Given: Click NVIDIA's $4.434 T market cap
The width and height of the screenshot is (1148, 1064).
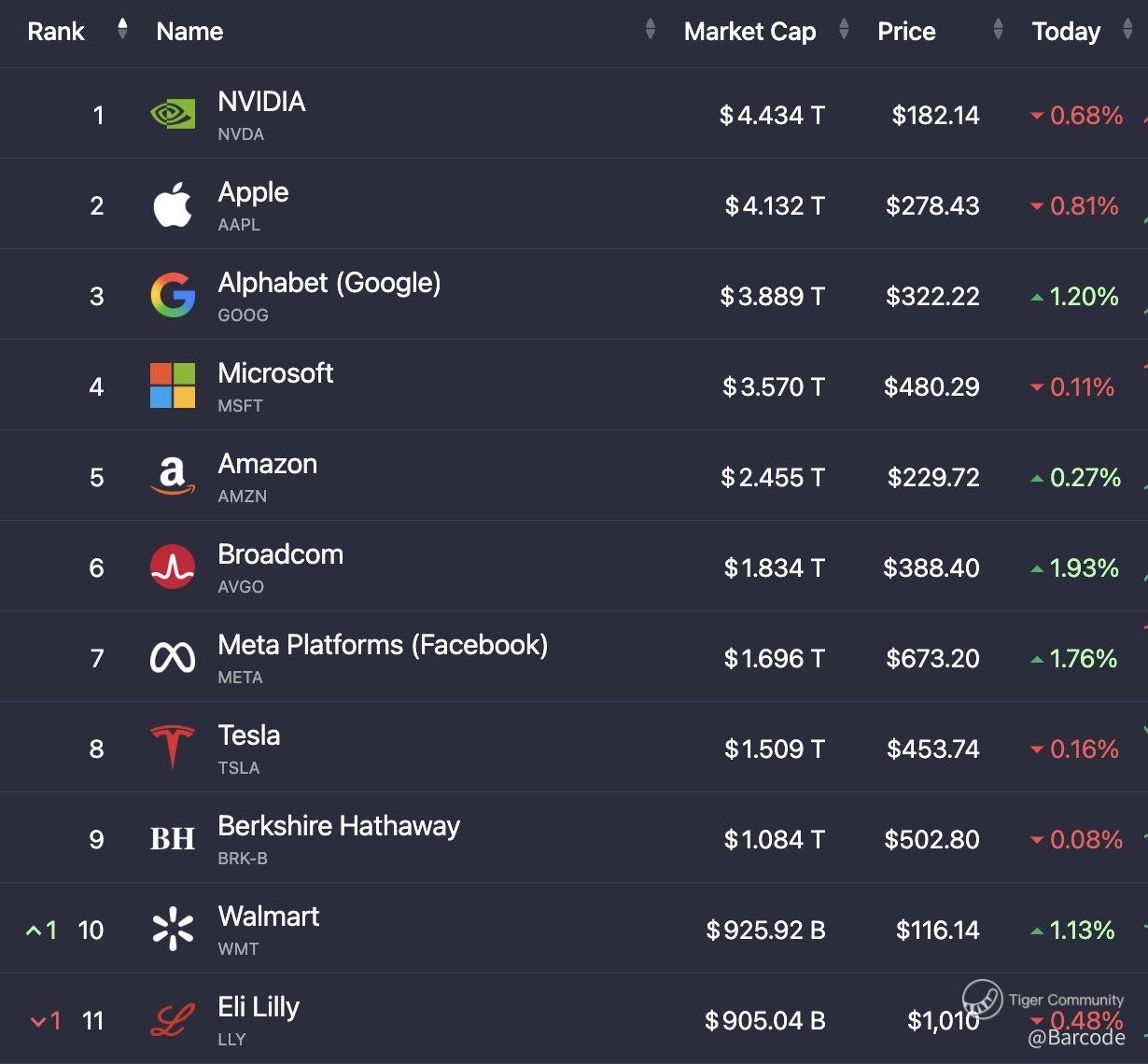Looking at the screenshot, I should (x=772, y=116).
